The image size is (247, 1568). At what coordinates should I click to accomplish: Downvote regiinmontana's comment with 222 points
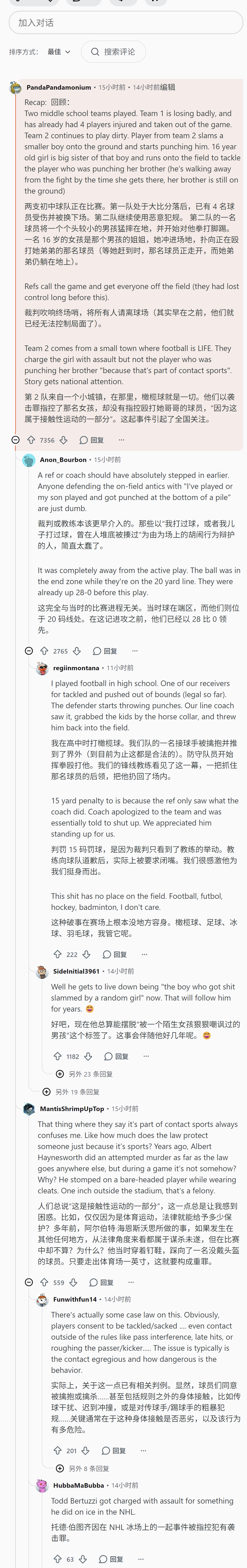point(87,954)
